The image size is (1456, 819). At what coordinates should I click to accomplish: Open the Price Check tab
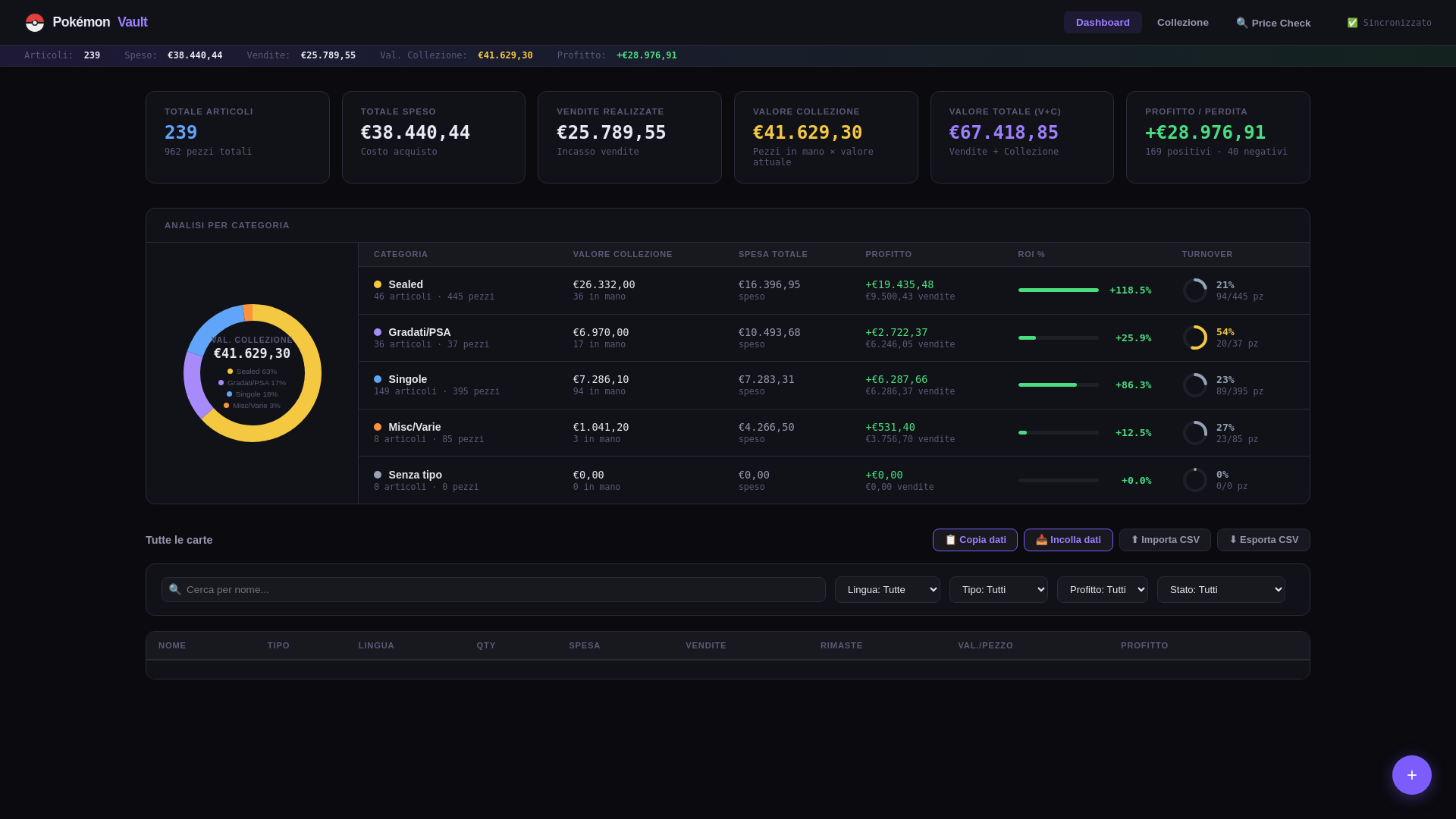pyautogui.click(x=1273, y=23)
